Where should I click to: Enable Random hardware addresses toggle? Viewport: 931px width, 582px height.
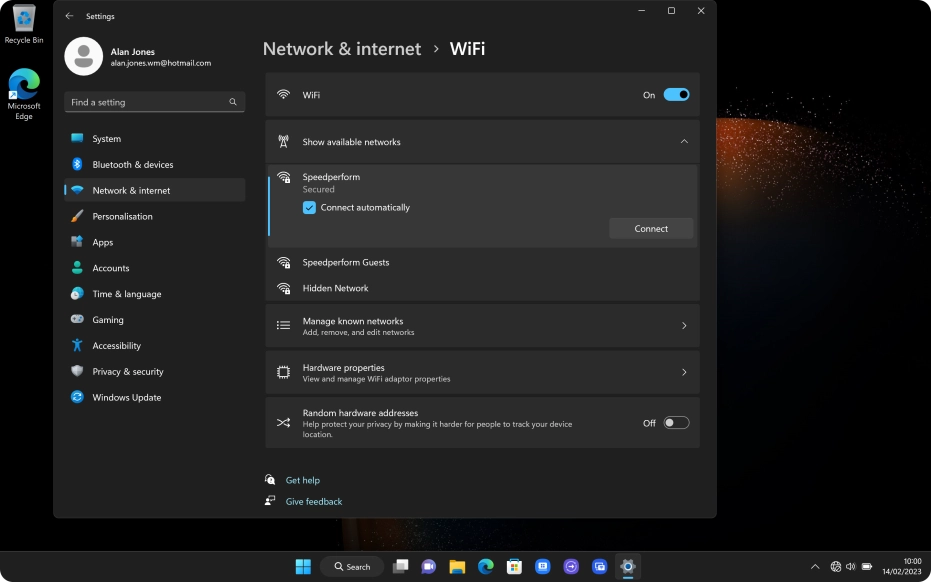[x=676, y=423]
